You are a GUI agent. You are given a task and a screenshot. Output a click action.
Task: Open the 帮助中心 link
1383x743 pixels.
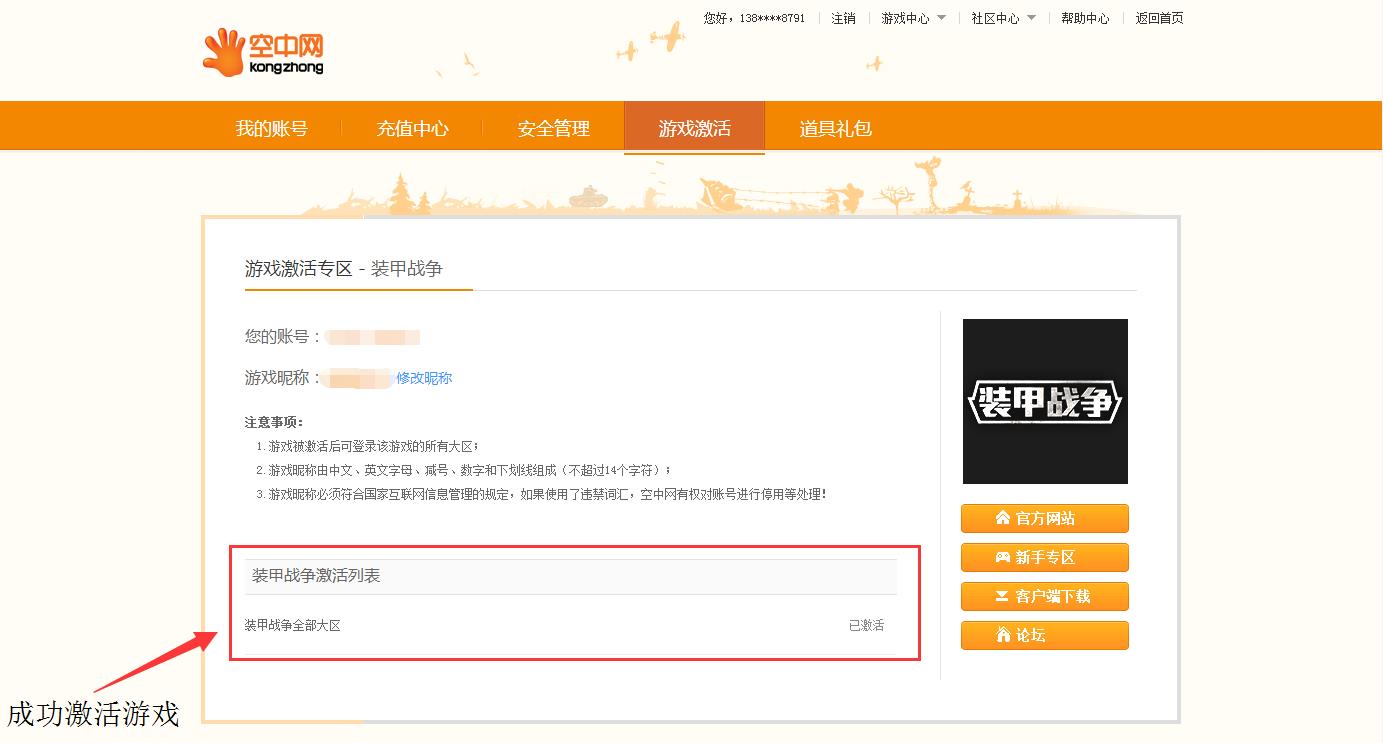1085,18
